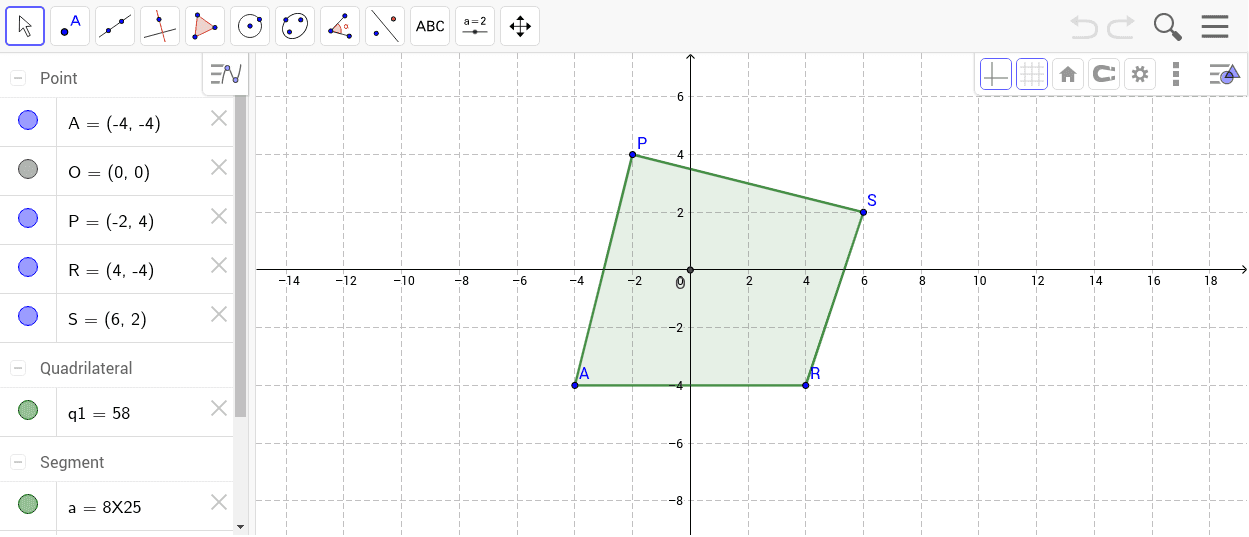Delete point O entry

(x=219, y=167)
